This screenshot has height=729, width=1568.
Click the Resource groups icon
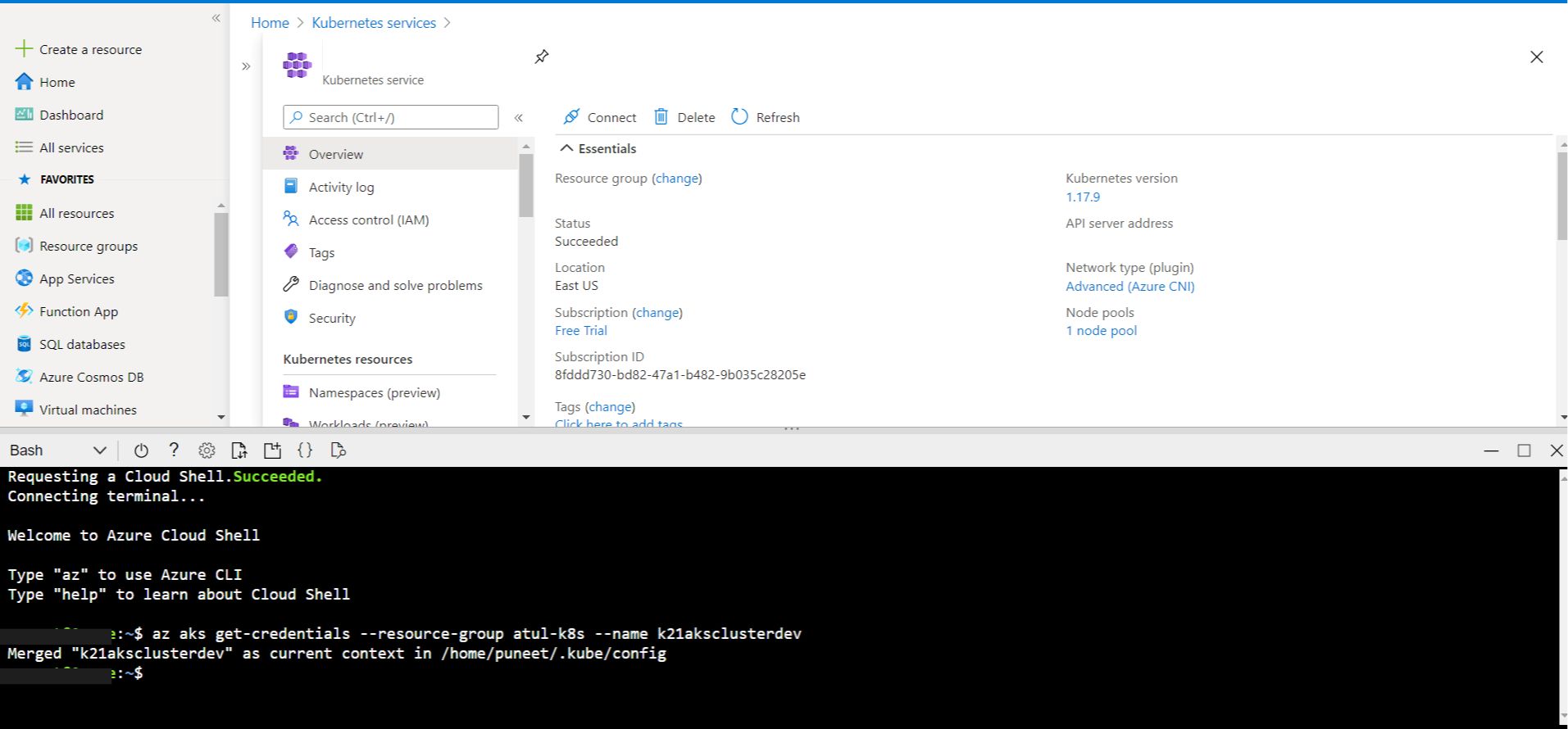tap(24, 246)
